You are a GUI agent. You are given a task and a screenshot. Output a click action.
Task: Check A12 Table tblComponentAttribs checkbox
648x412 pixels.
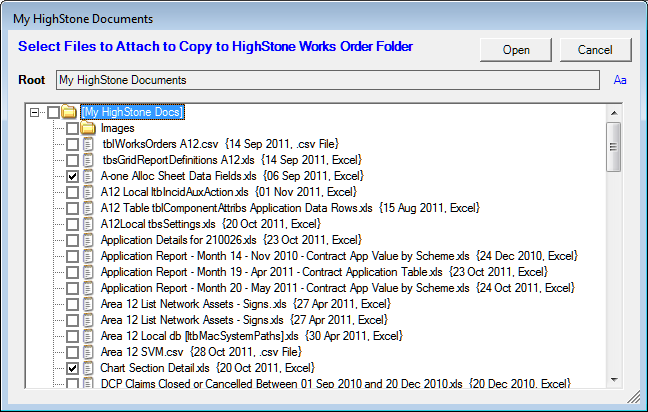tap(72, 208)
